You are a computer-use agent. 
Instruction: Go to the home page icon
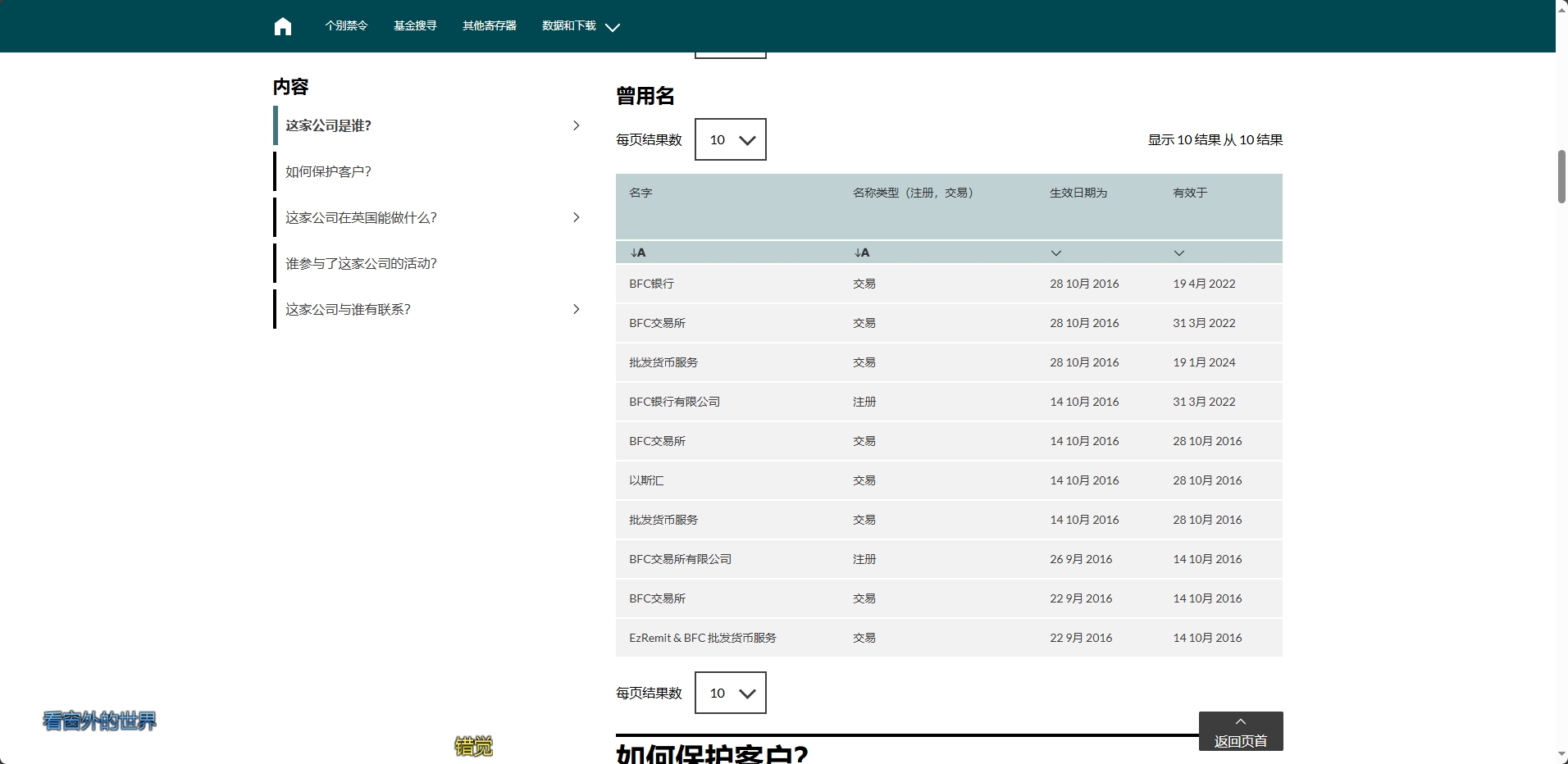coord(283,26)
